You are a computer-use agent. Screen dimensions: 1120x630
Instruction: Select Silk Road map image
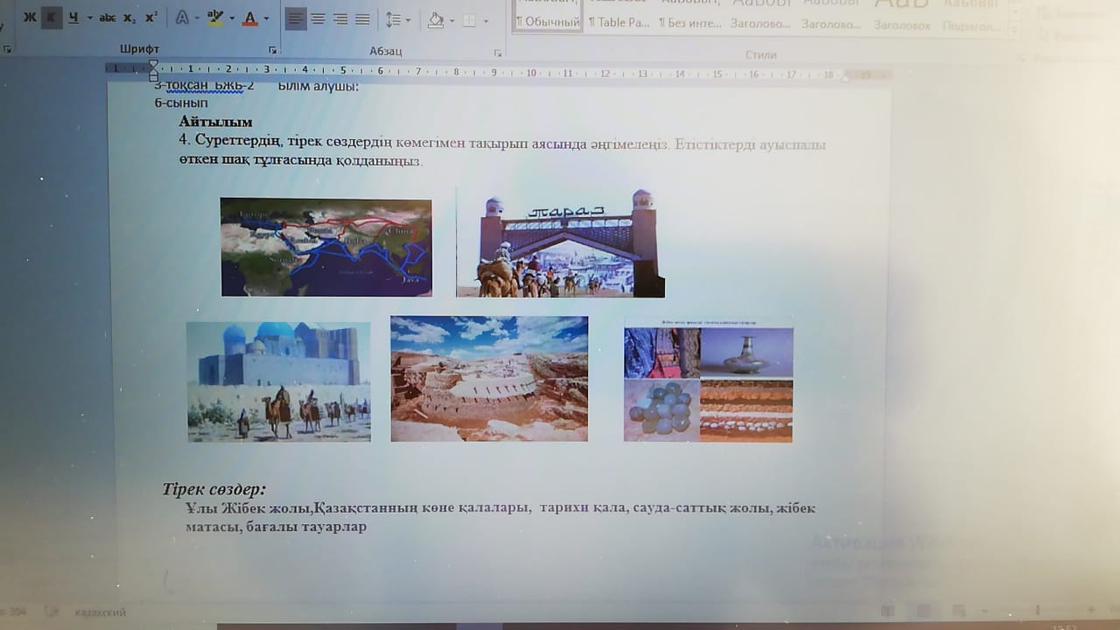[326, 247]
